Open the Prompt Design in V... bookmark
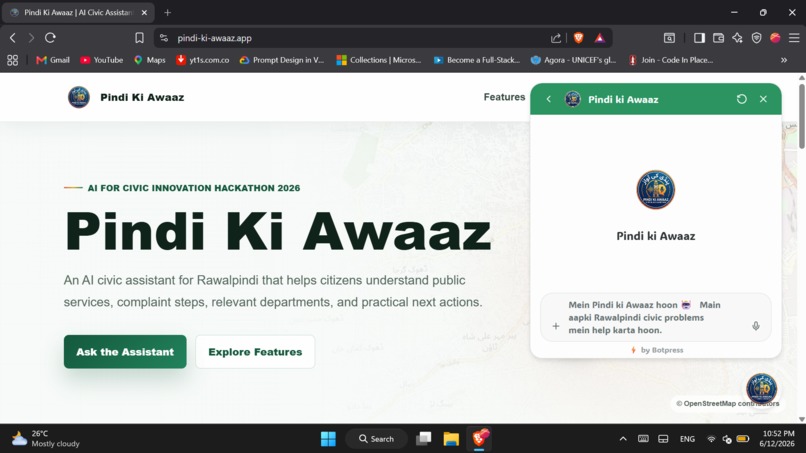The image size is (806, 453). 282,60
